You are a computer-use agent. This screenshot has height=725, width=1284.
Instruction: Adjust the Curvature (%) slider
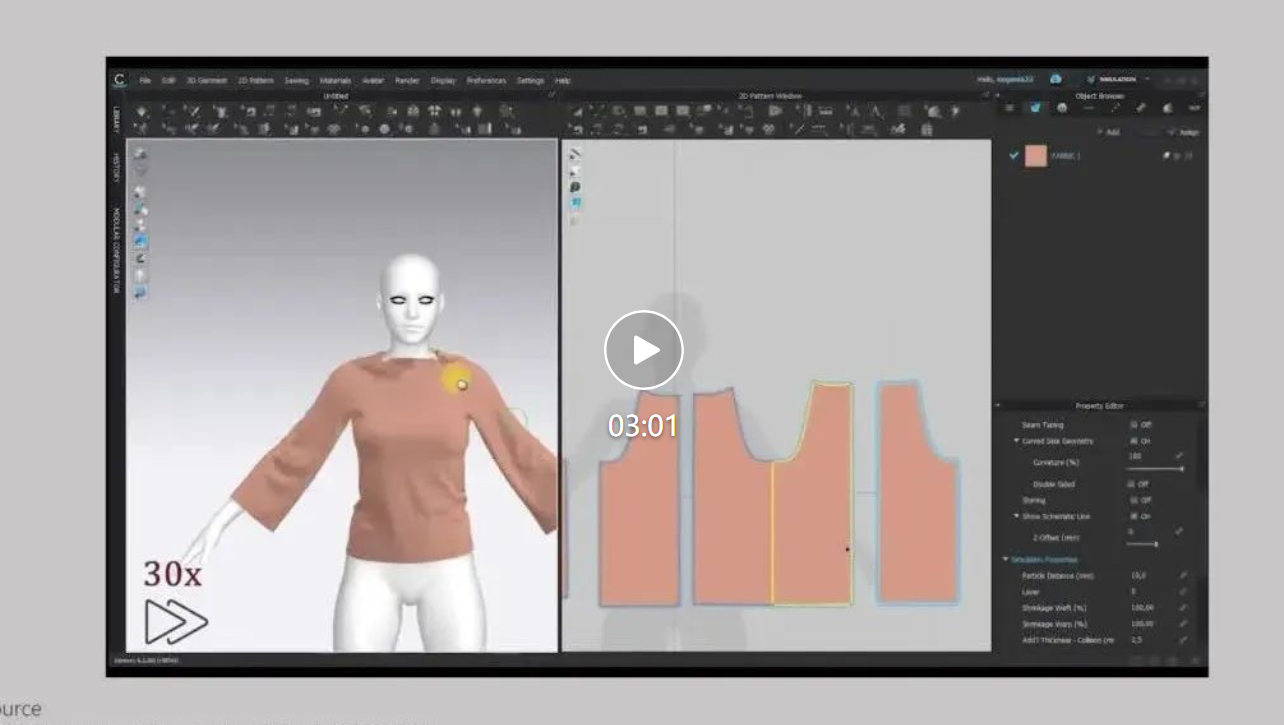tap(1156, 468)
